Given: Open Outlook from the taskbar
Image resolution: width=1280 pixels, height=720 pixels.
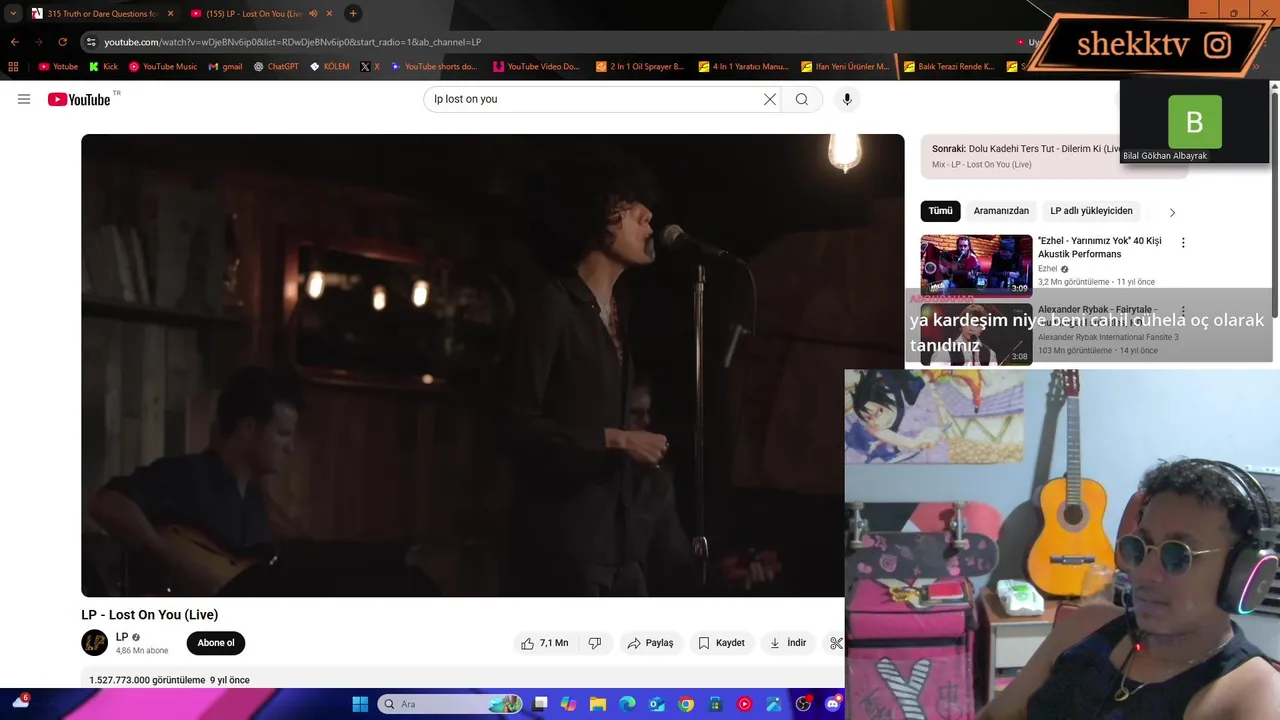Looking at the screenshot, I should click(x=657, y=704).
